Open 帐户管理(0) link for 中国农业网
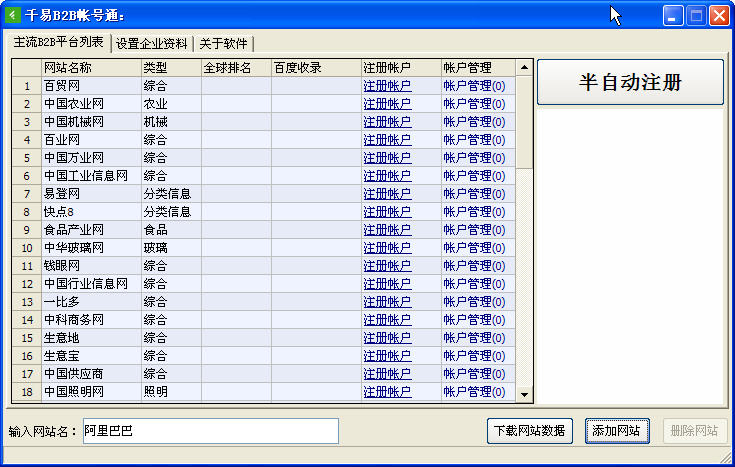This screenshot has width=735, height=467. (474, 104)
